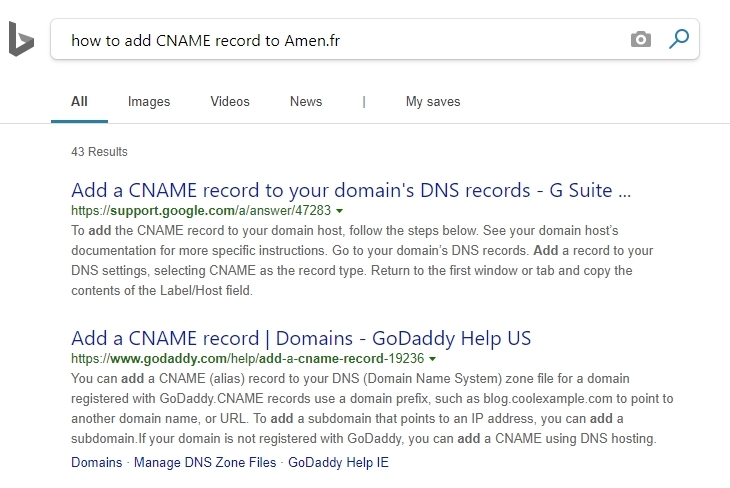The height and width of the screenshot is (488, 730).
Task: Switch to the Images tab
Action: 149,102
